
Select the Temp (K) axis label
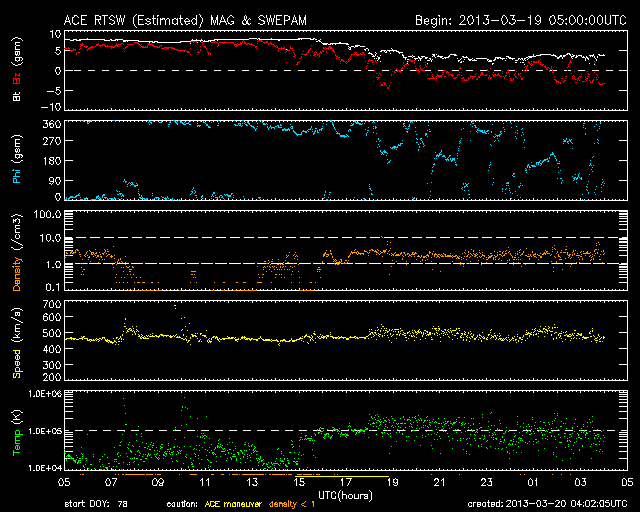coord(15,430)
